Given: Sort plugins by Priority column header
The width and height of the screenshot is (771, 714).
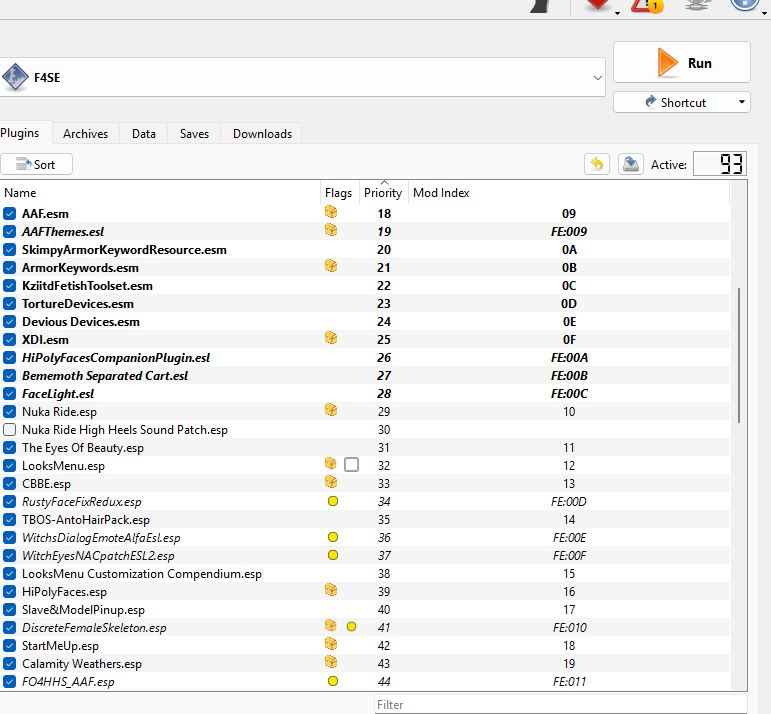Looking at the screenshot, I should click(383, 193).
